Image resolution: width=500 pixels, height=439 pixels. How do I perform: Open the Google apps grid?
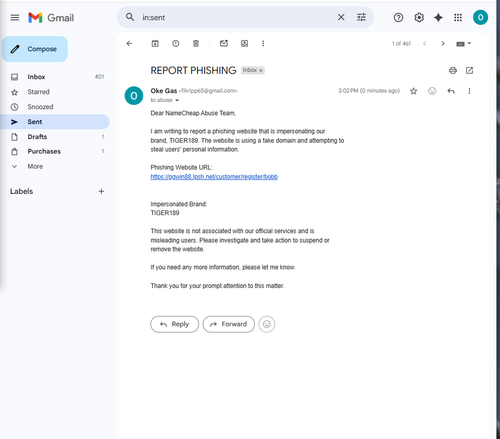pyautogui.click(x=458, y=17)
